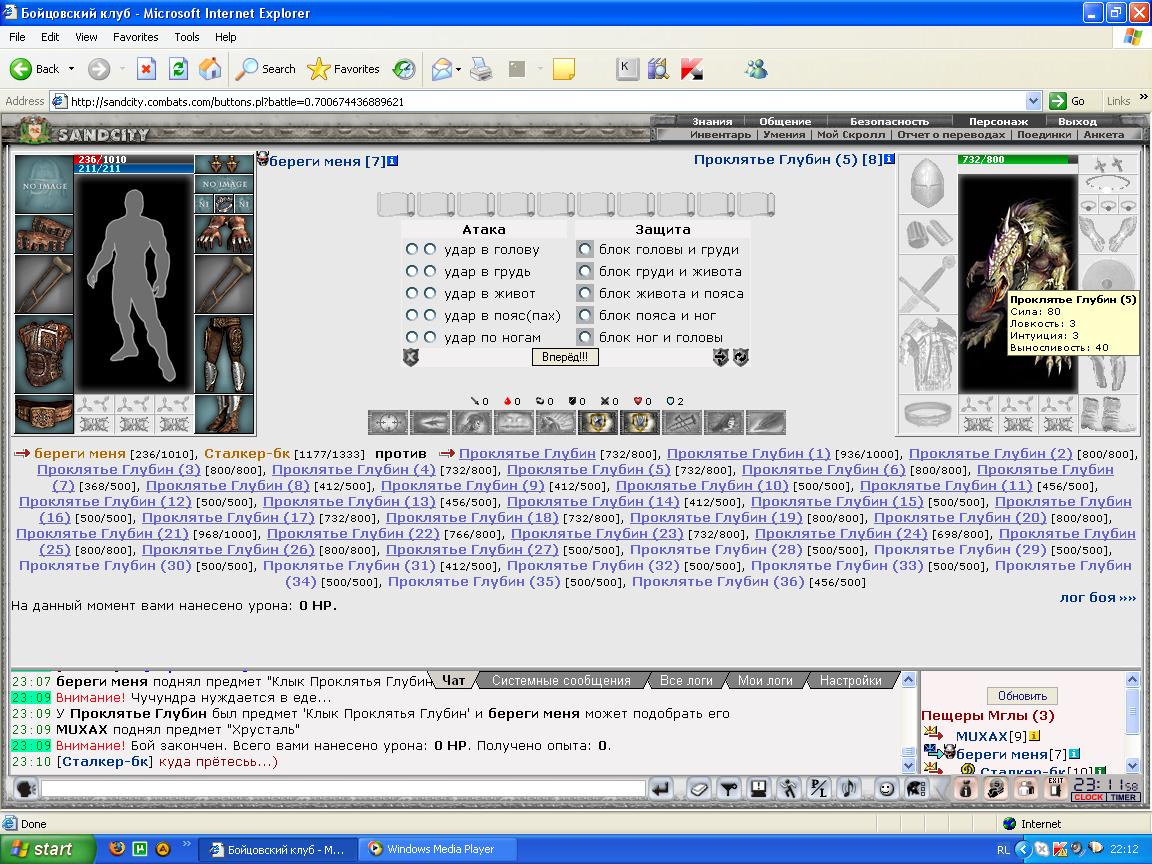Use the arrow-shaped skill icon
The width and height of the screenshot is (1152, 864).
coord(430,422)
